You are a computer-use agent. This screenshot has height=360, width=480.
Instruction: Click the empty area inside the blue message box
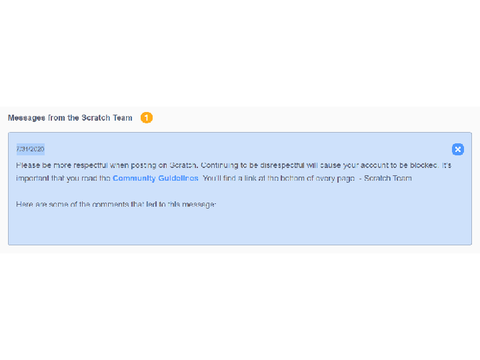click(x=240, y=227)
